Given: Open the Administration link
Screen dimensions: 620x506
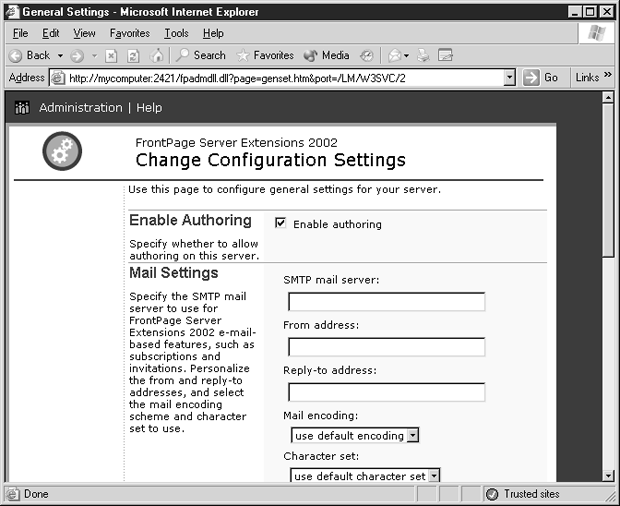Looking at the screenshot, I should pos(81,108).
